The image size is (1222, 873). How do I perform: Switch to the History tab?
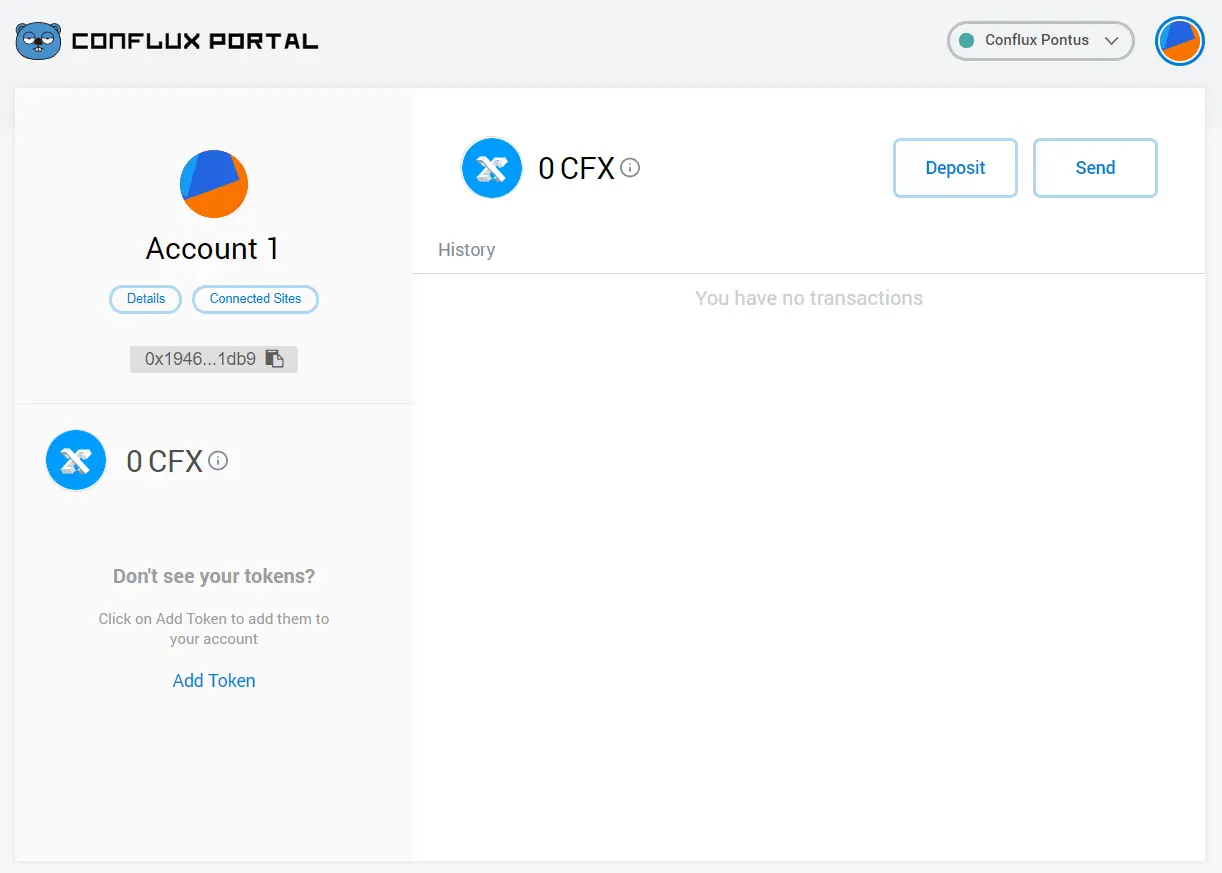(466, 250)
